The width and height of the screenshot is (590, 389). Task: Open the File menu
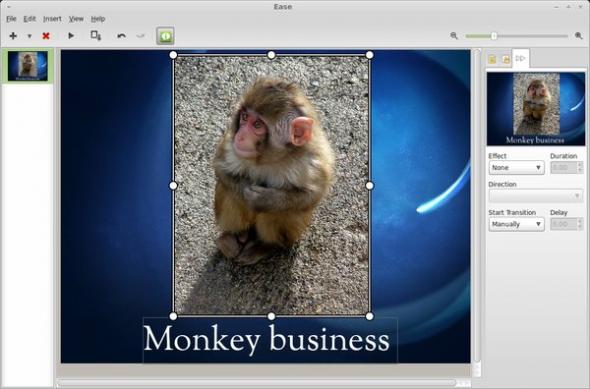(11, 18)
